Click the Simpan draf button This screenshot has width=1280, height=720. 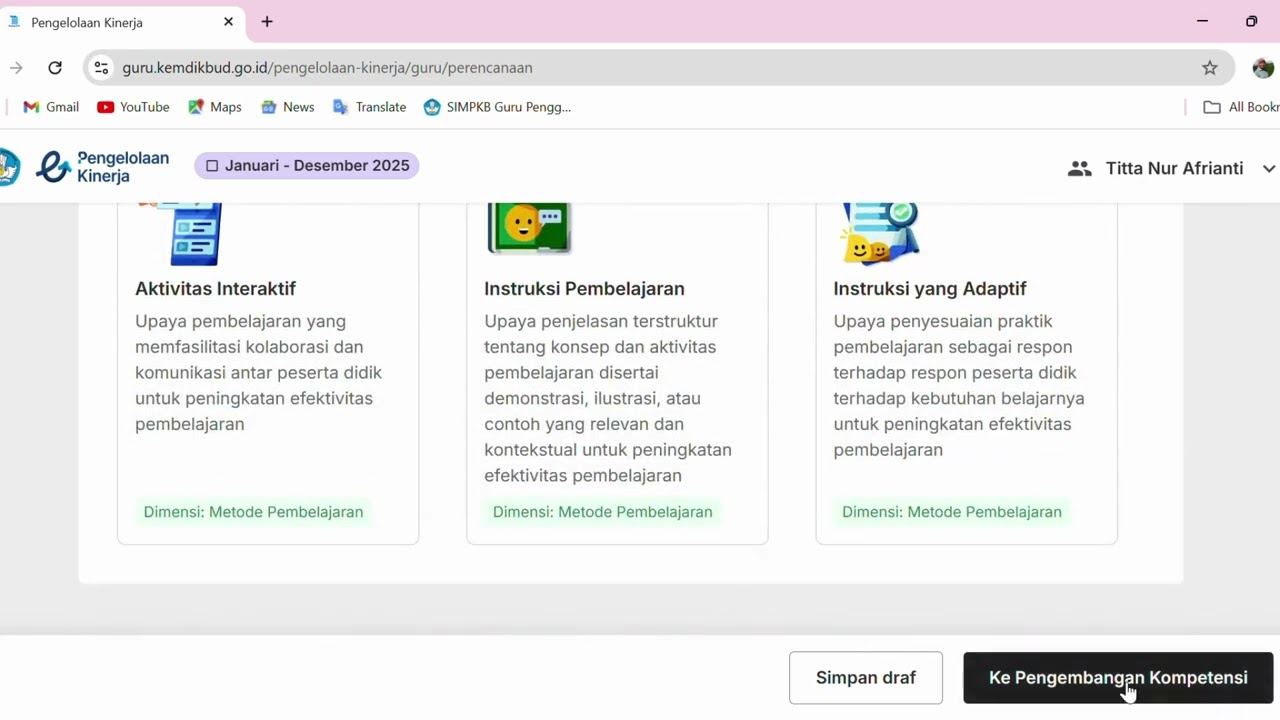[866, 678]
